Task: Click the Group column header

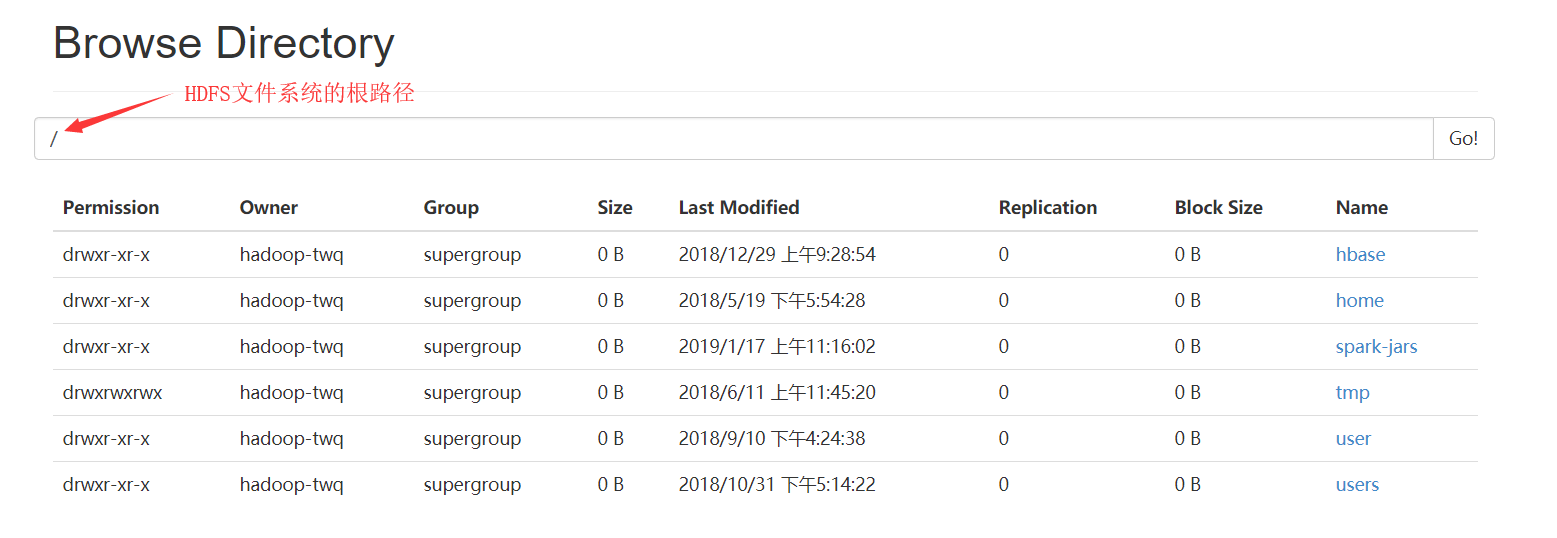Action: (x=451, y=207)
